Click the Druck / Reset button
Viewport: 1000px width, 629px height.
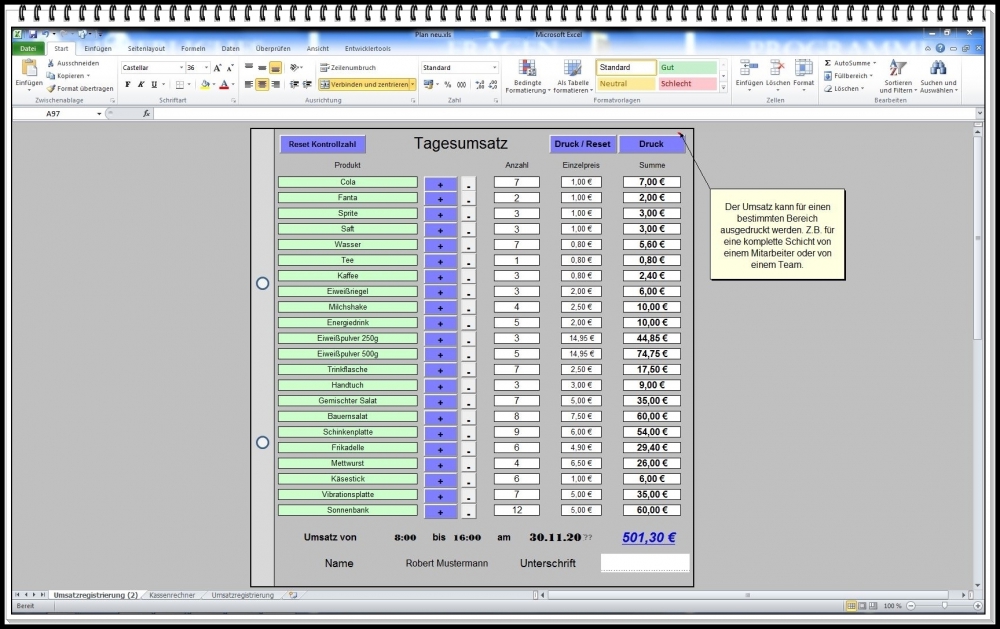tap(583, 143)
